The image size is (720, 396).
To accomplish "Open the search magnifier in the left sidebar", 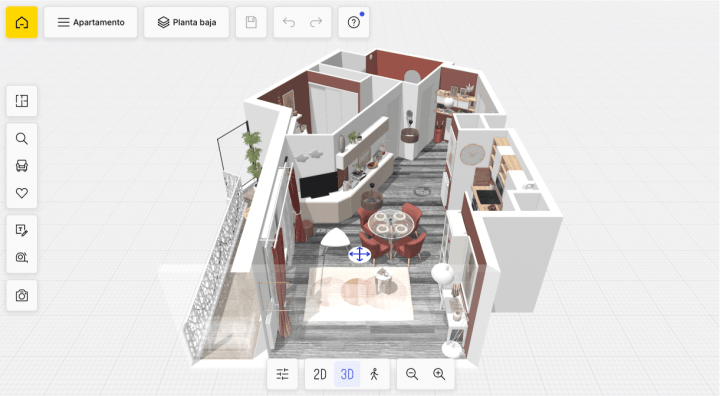I will [x=22, y=139].
